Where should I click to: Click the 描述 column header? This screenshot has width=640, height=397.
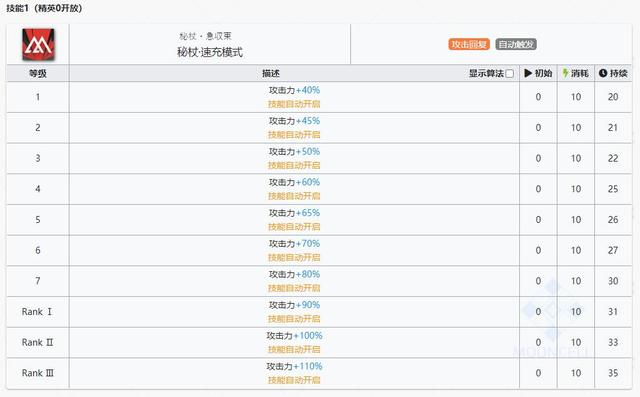[x=271, y=73]
